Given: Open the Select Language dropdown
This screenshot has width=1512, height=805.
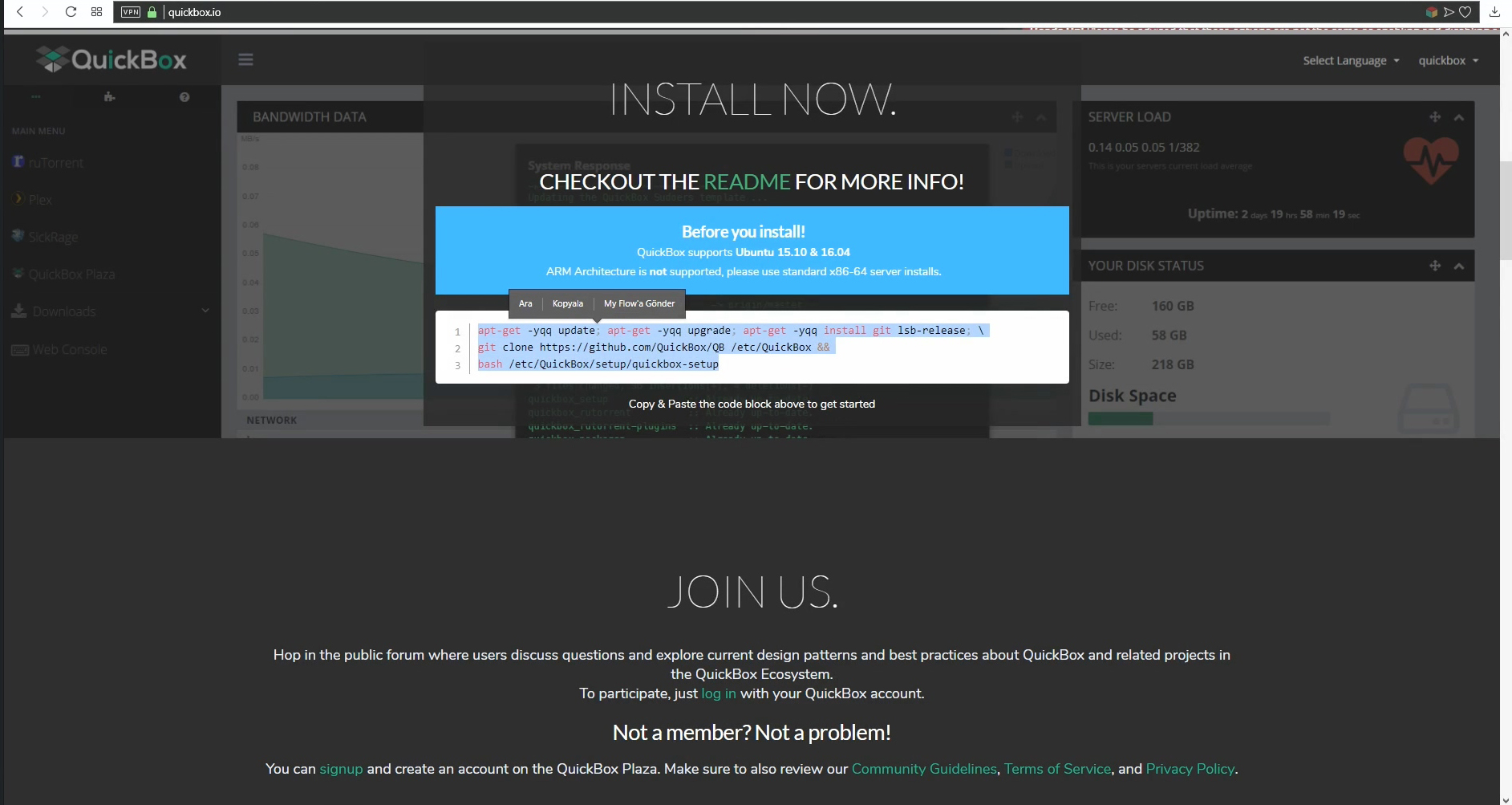Looking at the screenshot, I should tap(1351, 60).
